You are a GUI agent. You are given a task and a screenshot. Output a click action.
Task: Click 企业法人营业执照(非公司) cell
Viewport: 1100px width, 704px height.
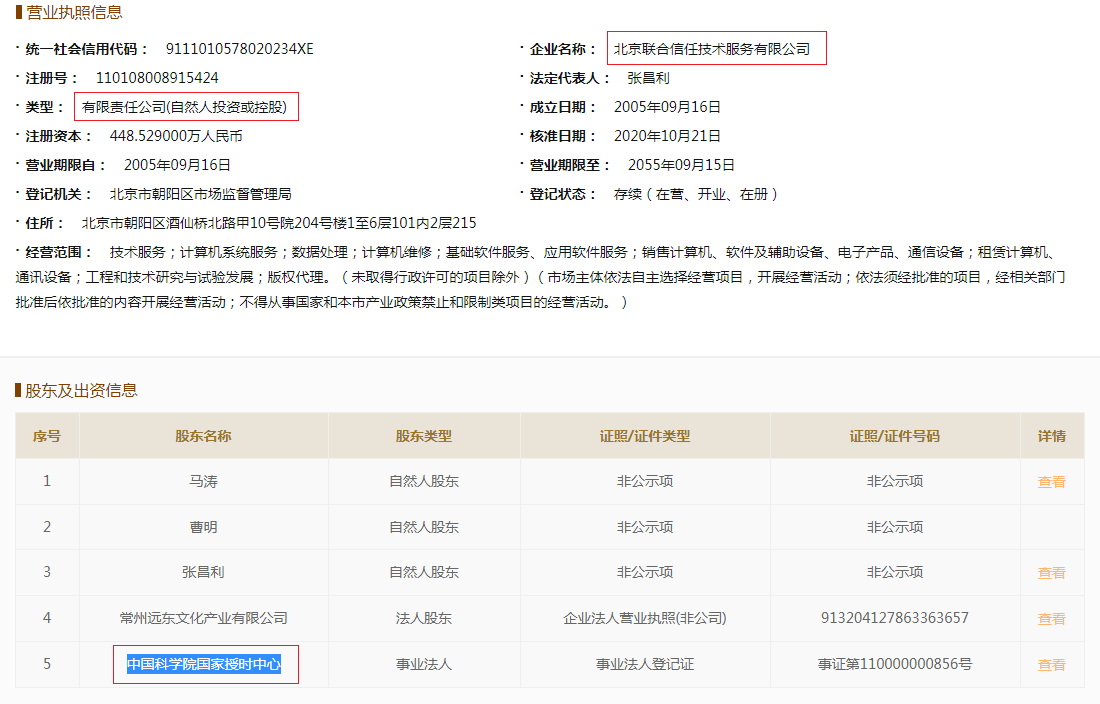pos(645,618)
